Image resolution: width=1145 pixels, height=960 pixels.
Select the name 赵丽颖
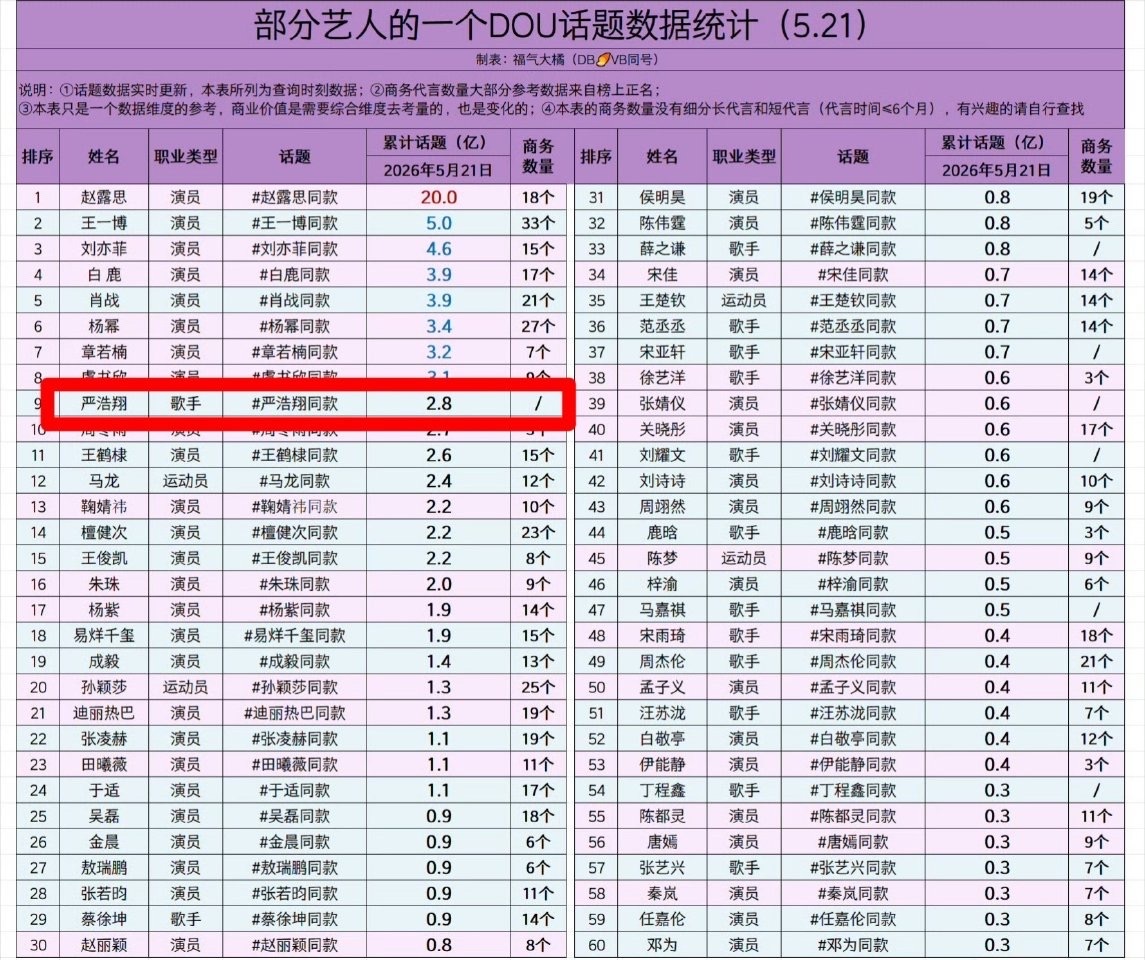coord(104,945)
